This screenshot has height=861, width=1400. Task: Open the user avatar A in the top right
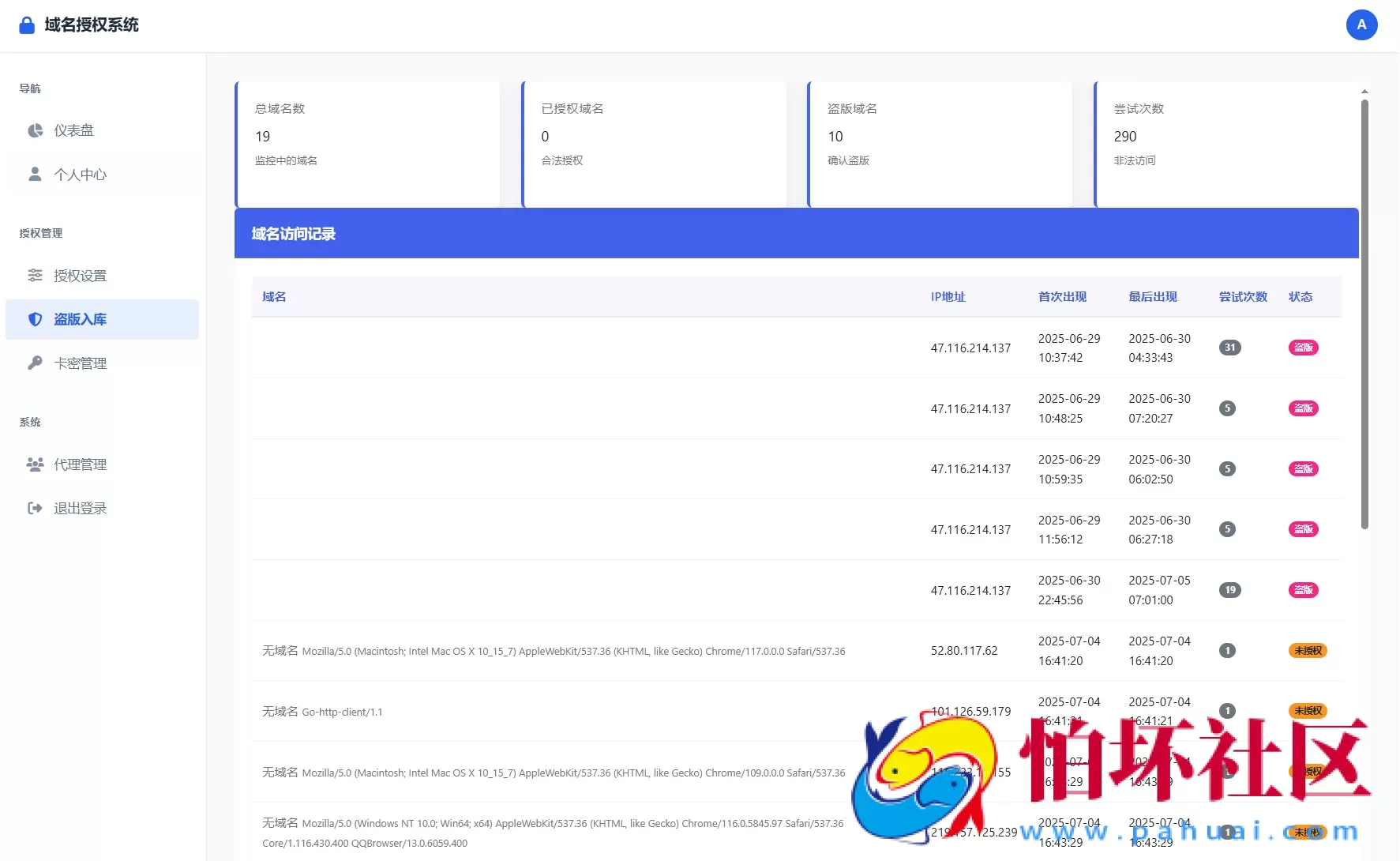pos(1362,24)
